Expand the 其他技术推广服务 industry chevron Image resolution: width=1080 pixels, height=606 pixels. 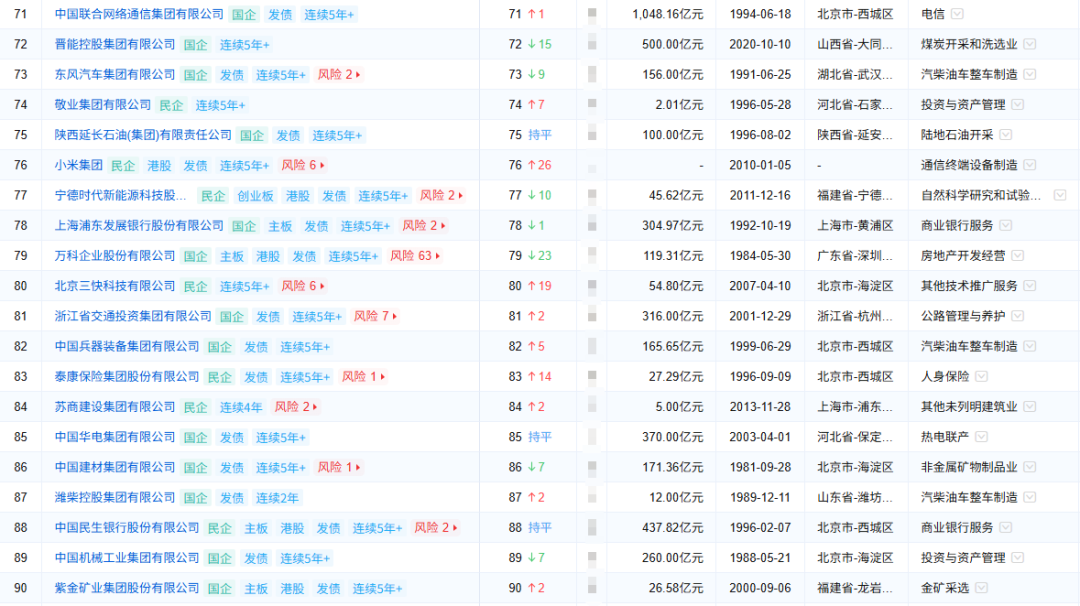click(x=1030, y=286)
